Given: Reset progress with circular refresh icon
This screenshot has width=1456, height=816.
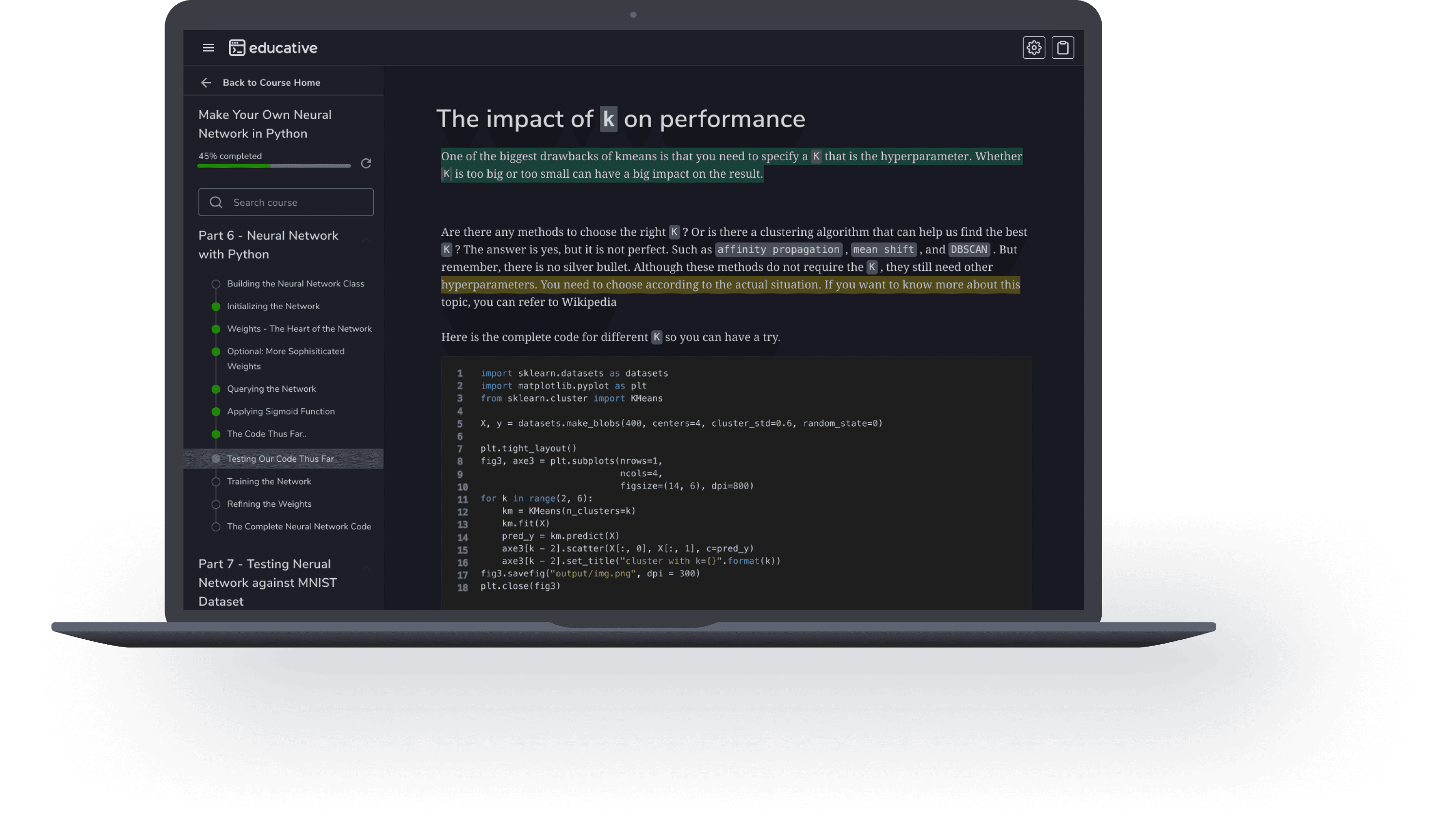Looking at the screenshot, I should point(366,164).
